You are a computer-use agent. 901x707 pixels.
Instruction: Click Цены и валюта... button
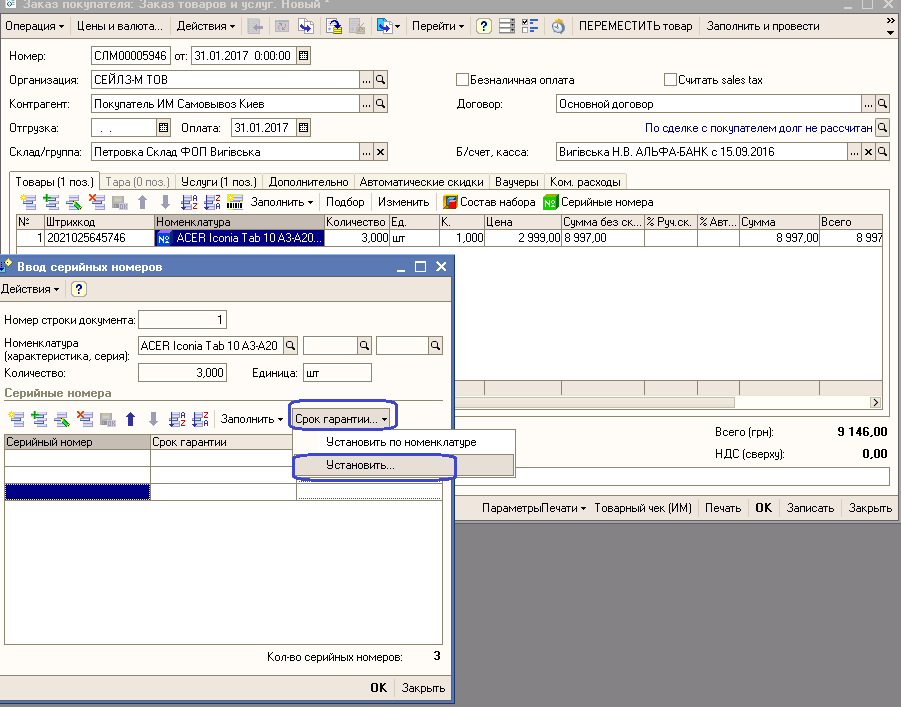(x=120, y=26)
